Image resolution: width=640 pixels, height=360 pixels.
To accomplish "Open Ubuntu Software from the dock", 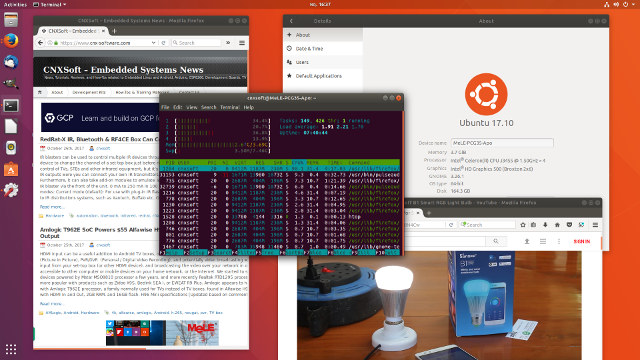I will [x=11, y=169].
